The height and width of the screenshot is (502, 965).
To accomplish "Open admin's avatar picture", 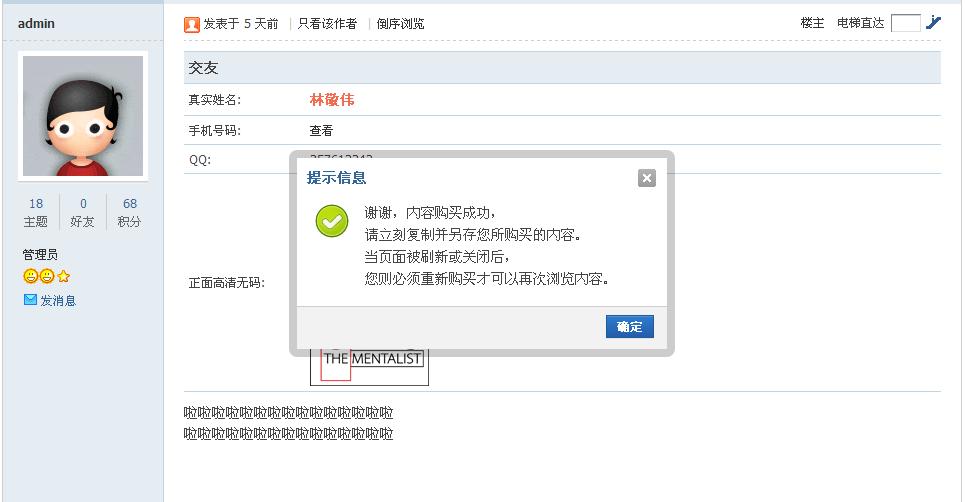I will pos(83,116).
